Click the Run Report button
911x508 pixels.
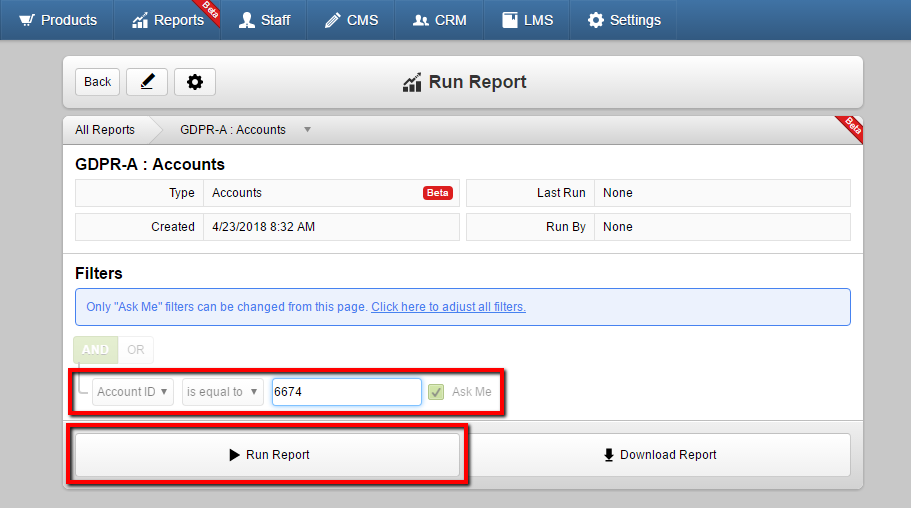tap(267, 455)
